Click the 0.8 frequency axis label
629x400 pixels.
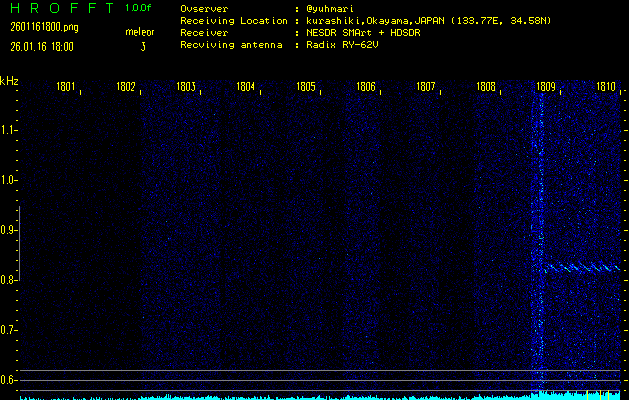[x=8, y=280]
